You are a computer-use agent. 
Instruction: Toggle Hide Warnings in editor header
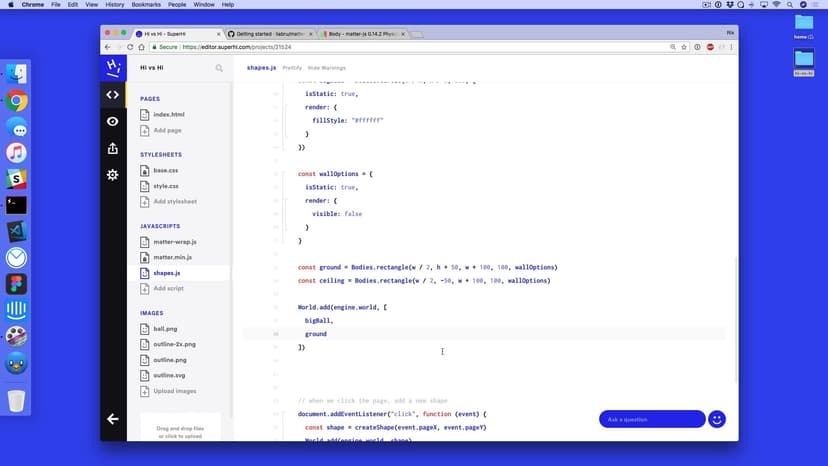326,68
